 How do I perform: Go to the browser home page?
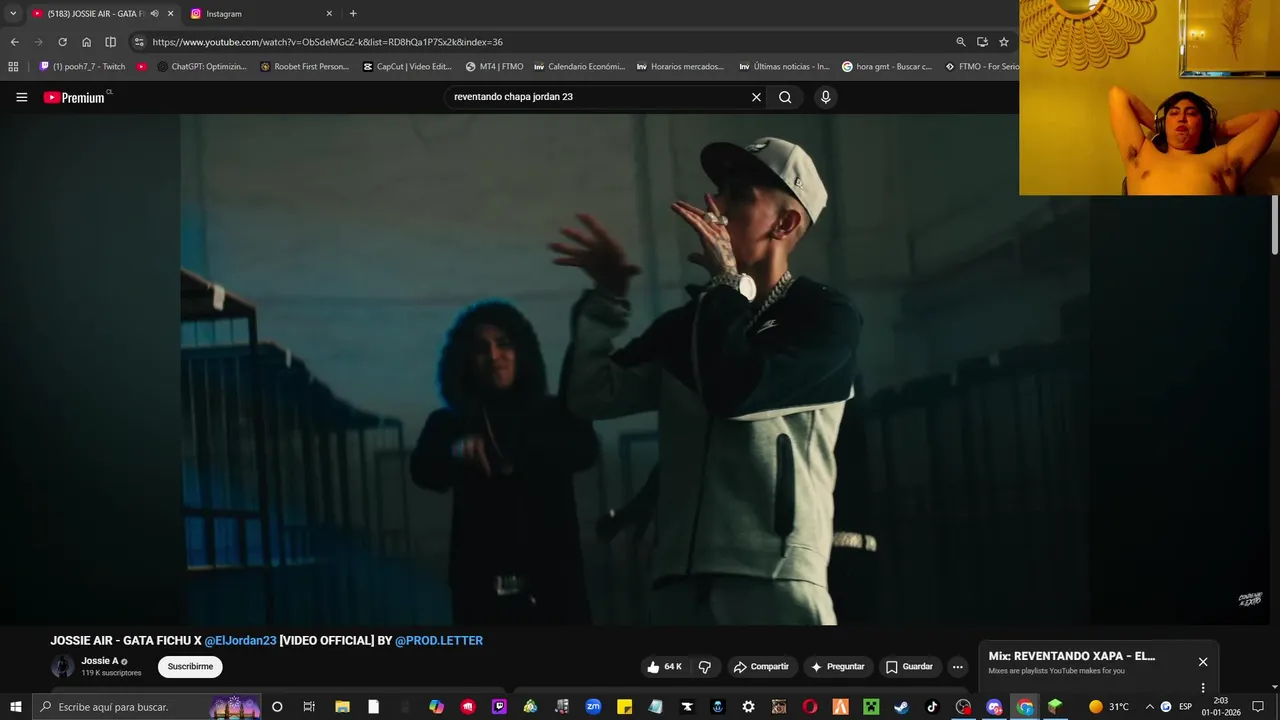pos(86,42)
